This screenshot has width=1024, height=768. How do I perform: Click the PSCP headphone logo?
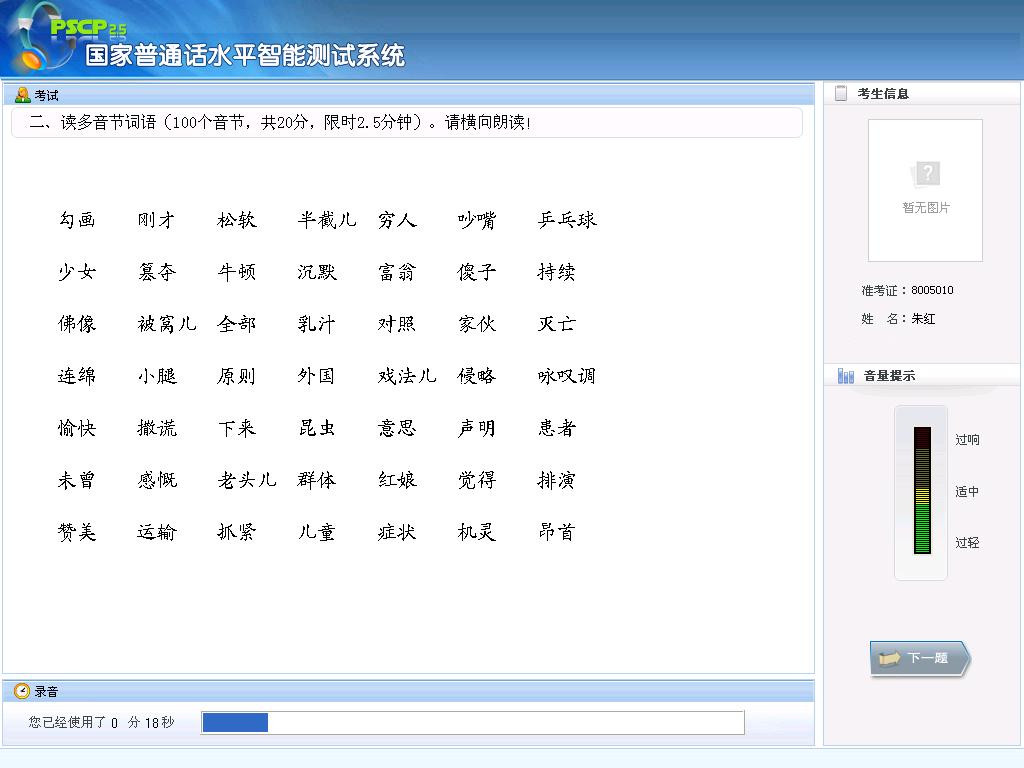[40, 38]
